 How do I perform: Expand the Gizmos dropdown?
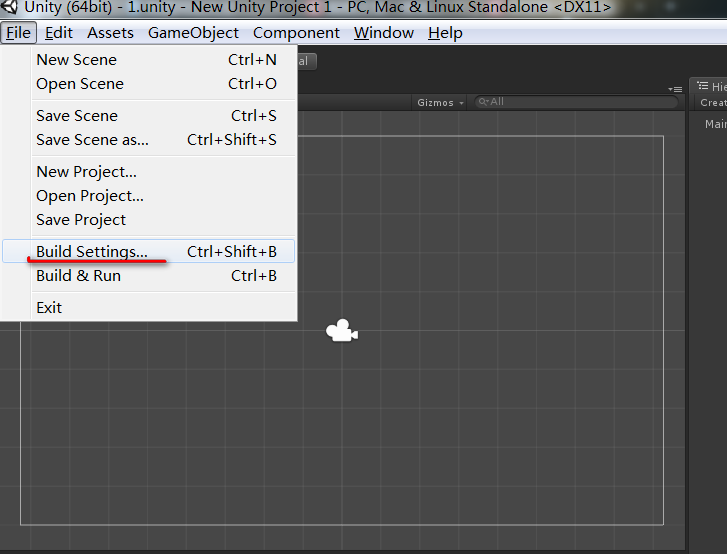[440, 102]
